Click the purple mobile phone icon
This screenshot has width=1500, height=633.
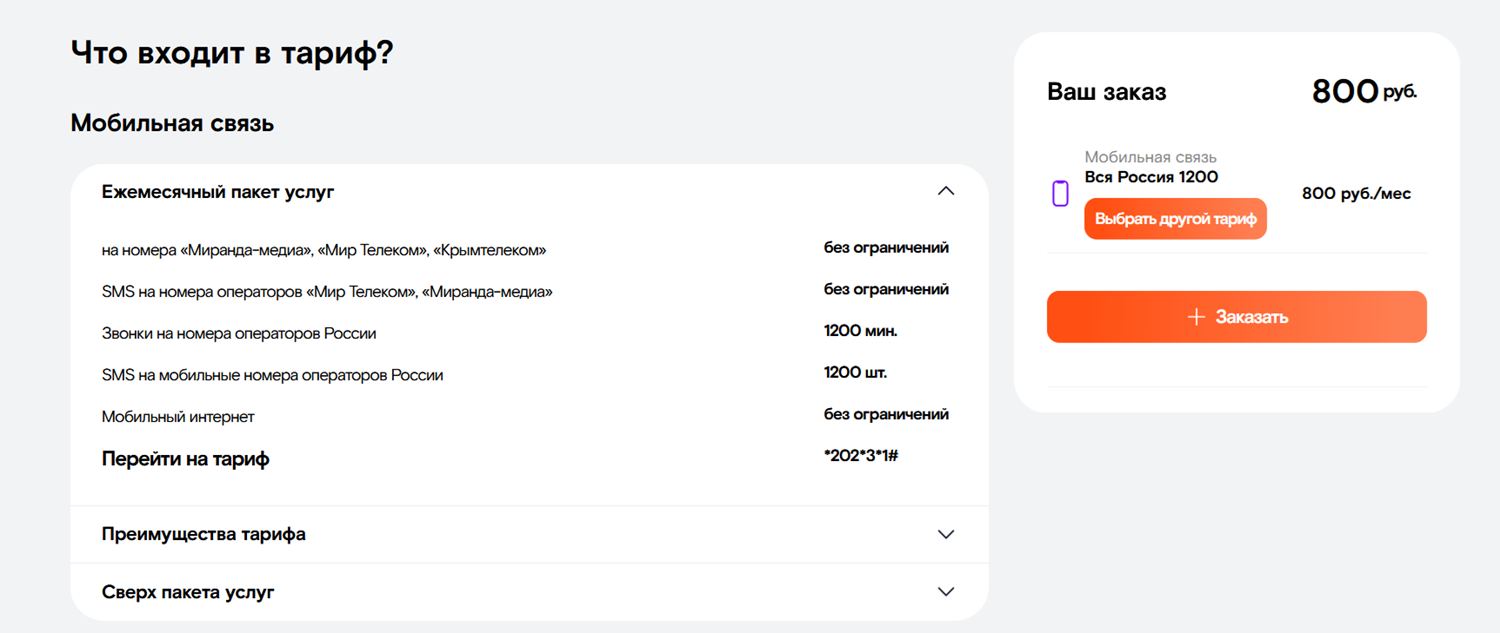[1060, 194]
